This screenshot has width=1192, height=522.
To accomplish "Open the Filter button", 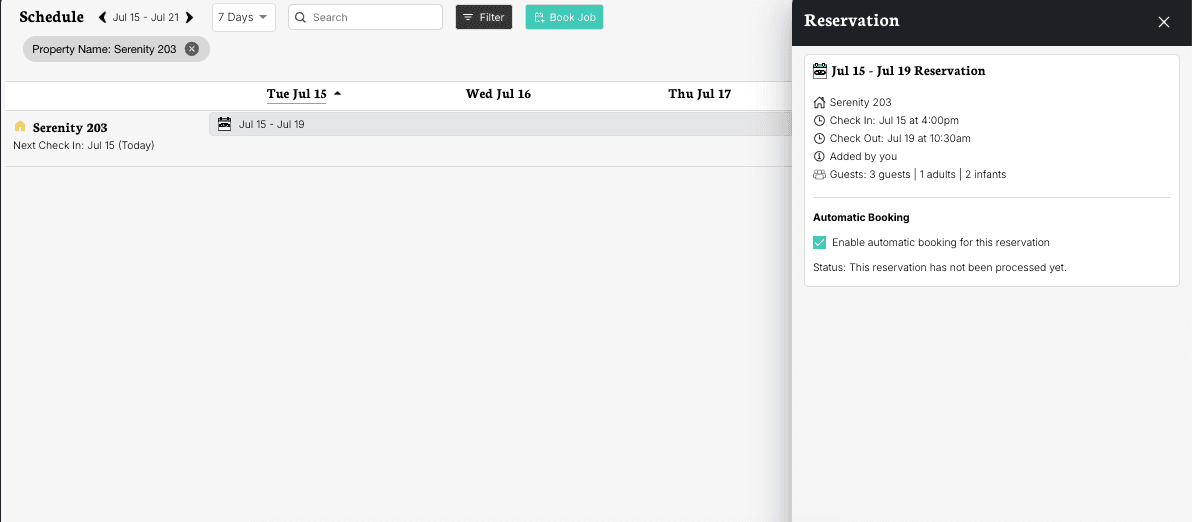I will [484, 18].
